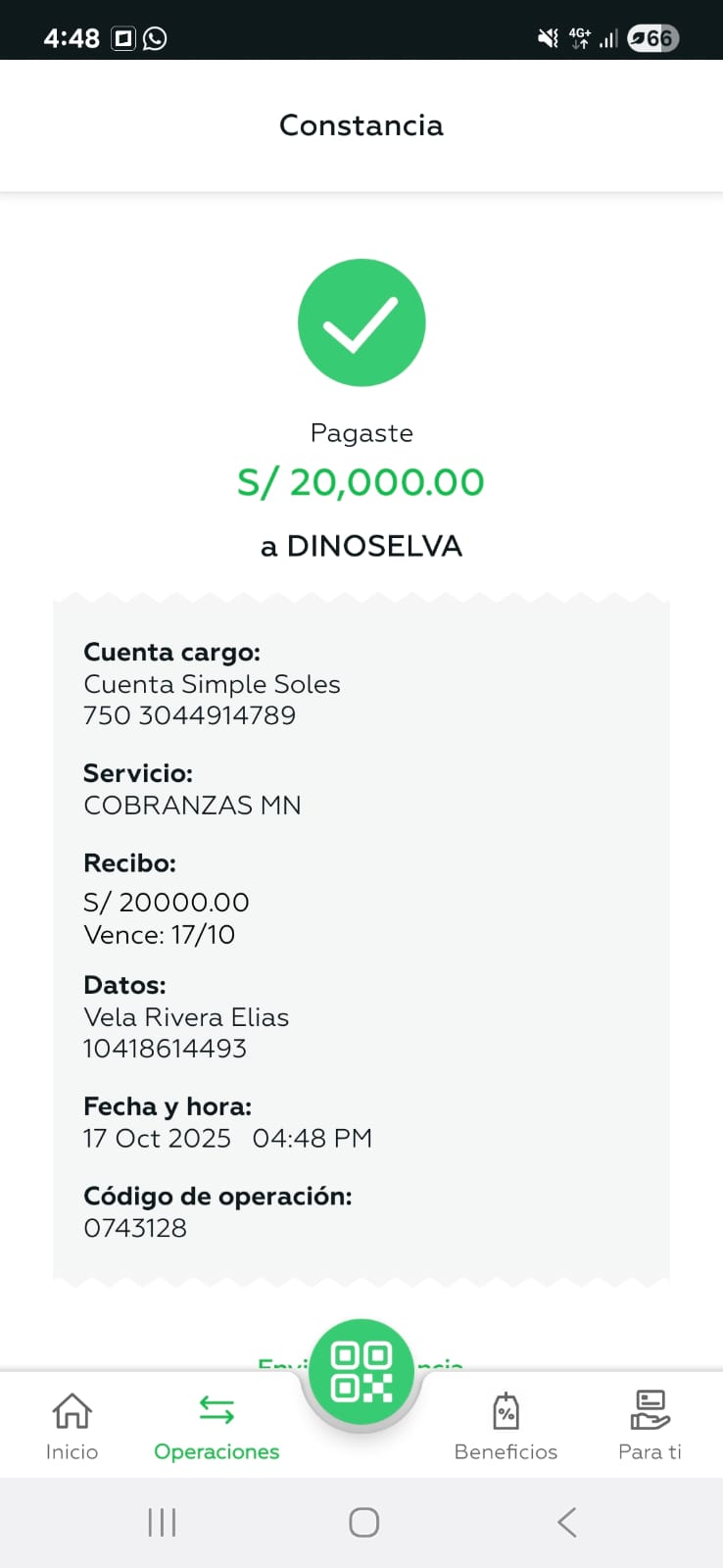The image size is (723, 1568).
Task: Go to the Para ti tab label
Action: point(650,1451)
